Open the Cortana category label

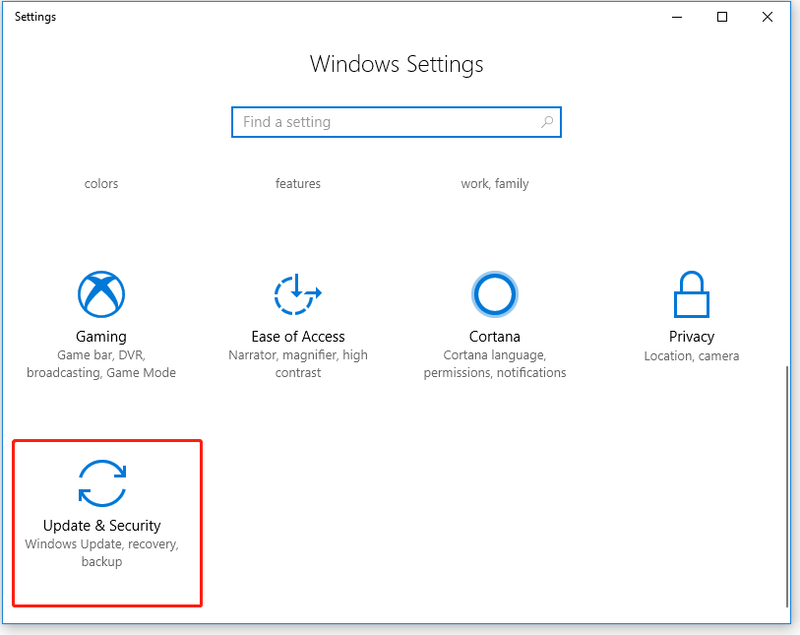tap(494, 337)
